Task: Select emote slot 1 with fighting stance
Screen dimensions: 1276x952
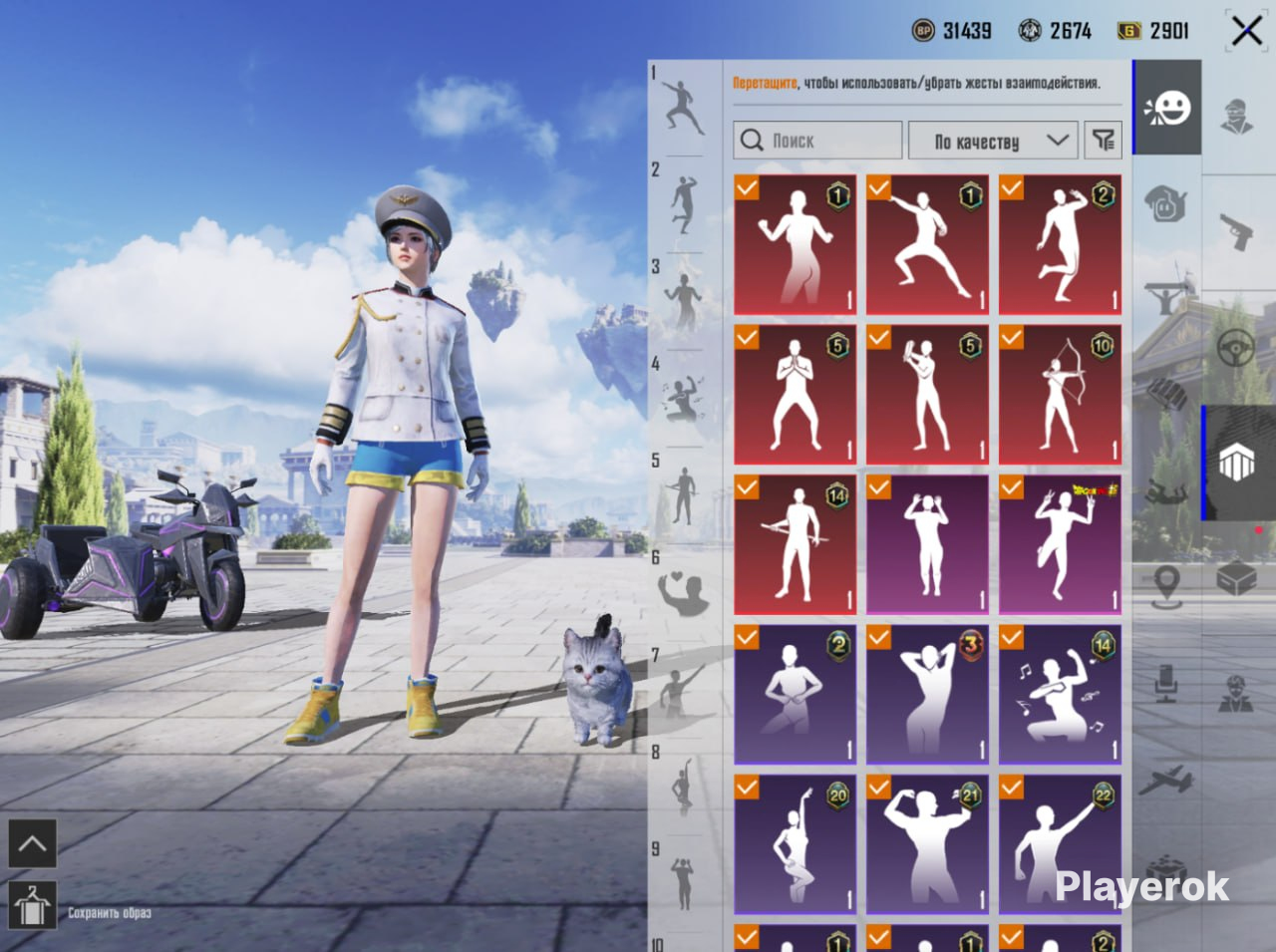Action: point(684,109)
